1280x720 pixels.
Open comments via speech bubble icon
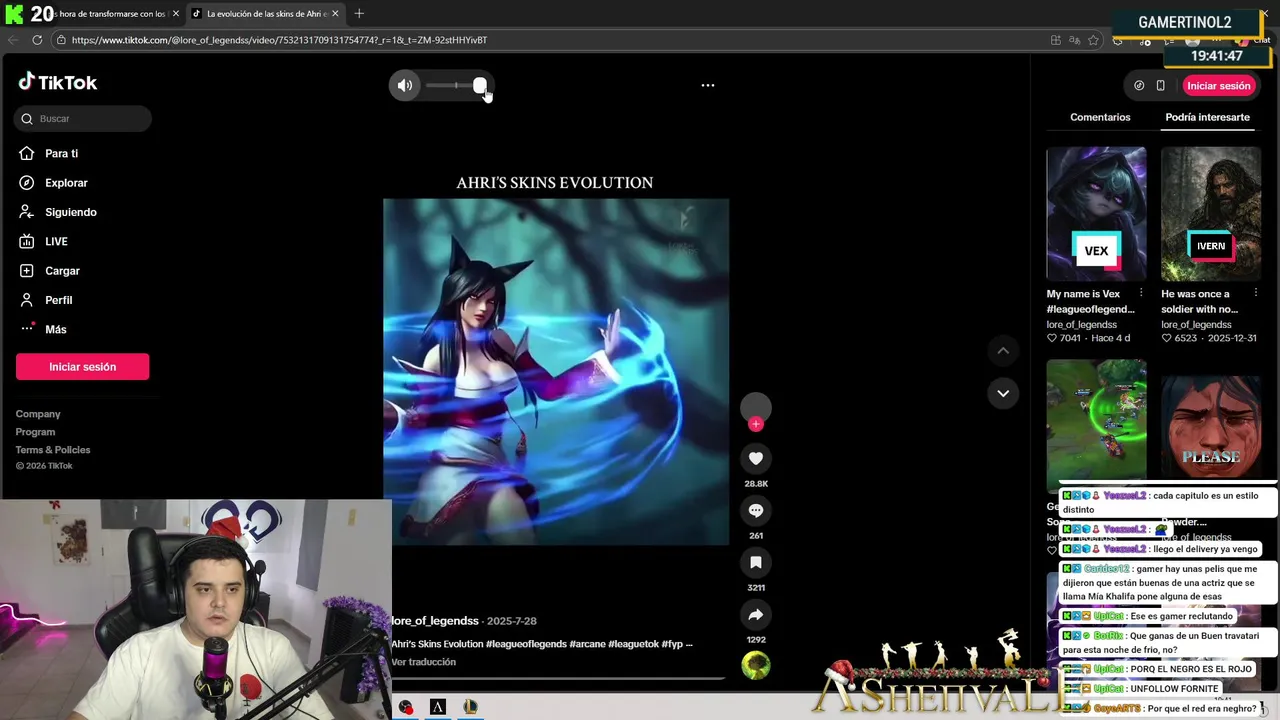click(756, 510)
